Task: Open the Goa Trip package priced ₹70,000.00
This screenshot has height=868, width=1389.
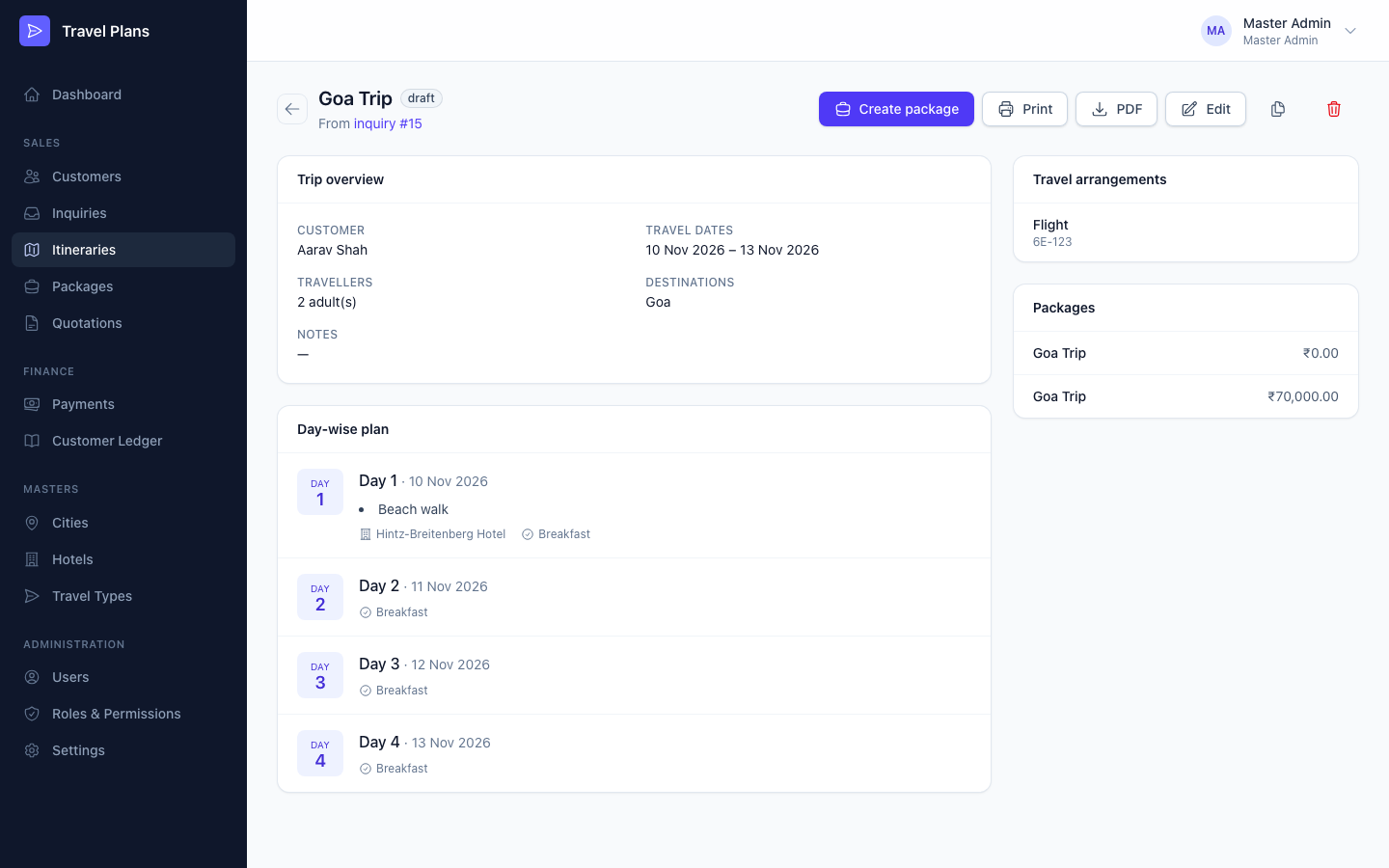Action: coord(1185,396)
